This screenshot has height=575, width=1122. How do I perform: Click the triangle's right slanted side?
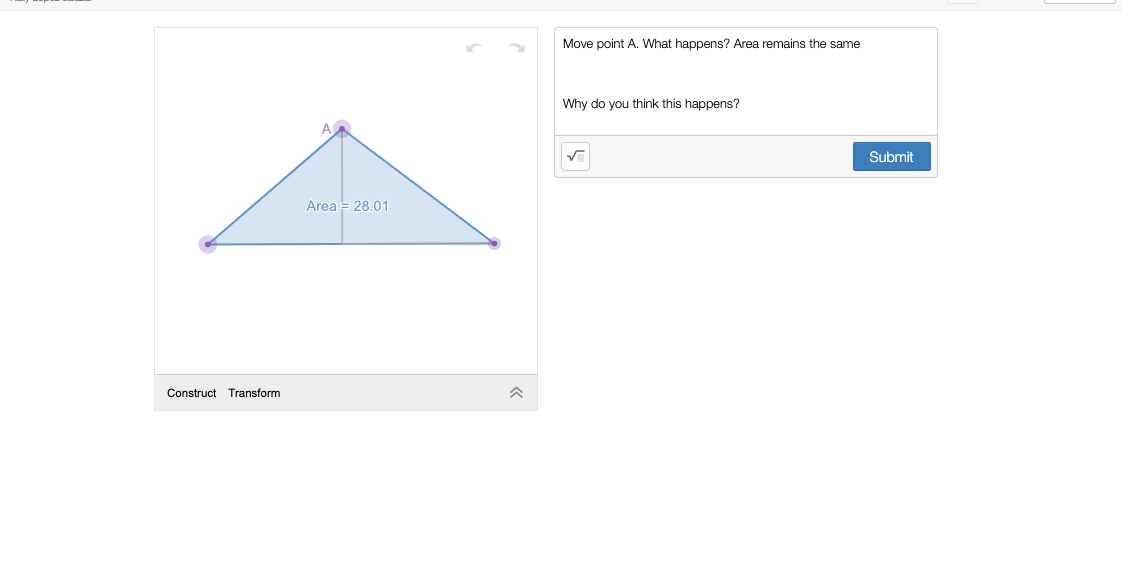[418, 186]
